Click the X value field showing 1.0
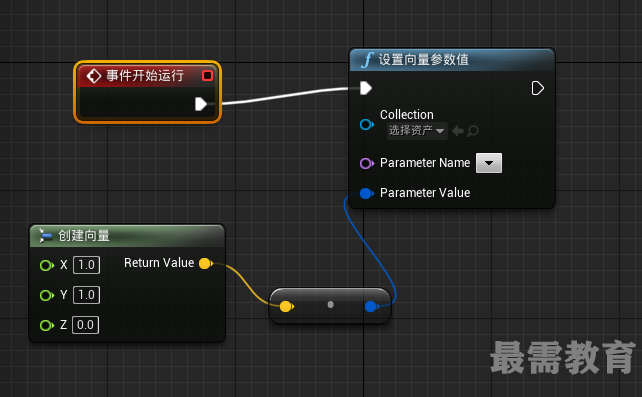 coord(86,265)
